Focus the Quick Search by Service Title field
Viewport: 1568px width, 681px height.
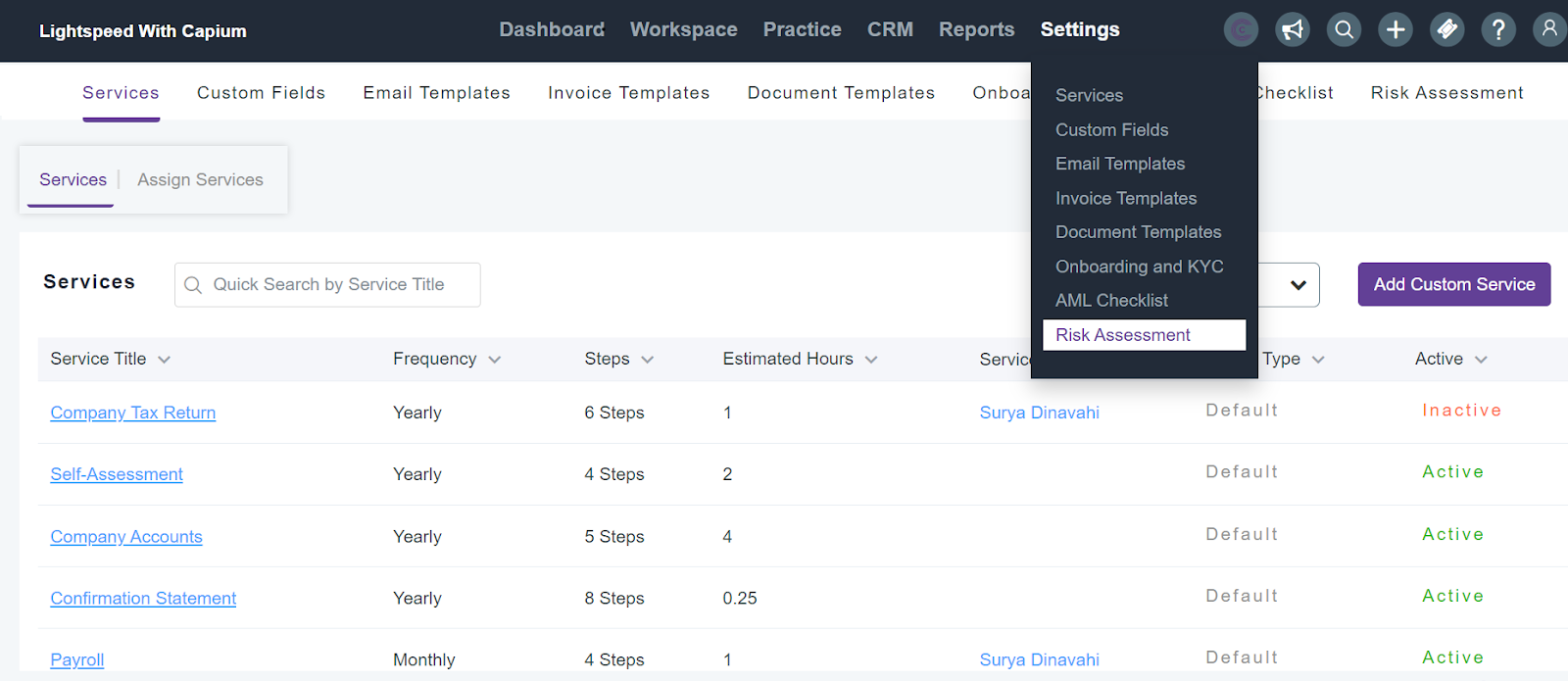click(327, 285)
